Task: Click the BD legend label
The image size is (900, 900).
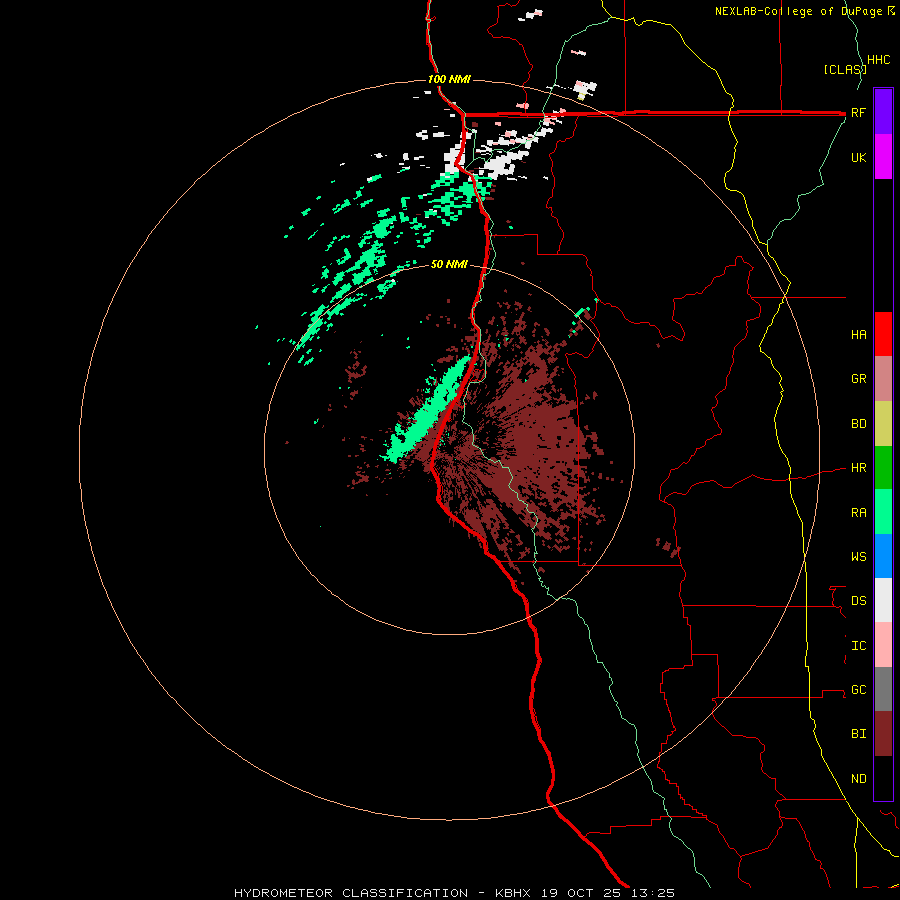Action: pos(859,424)
